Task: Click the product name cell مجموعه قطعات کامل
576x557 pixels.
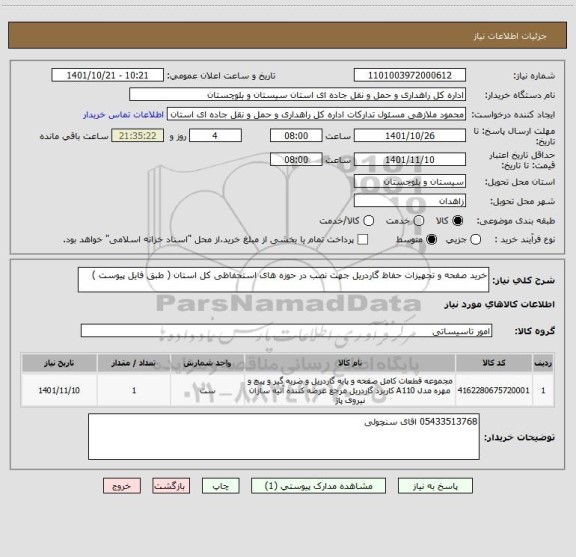Action: pyautogui.click(x=350, y=390)
